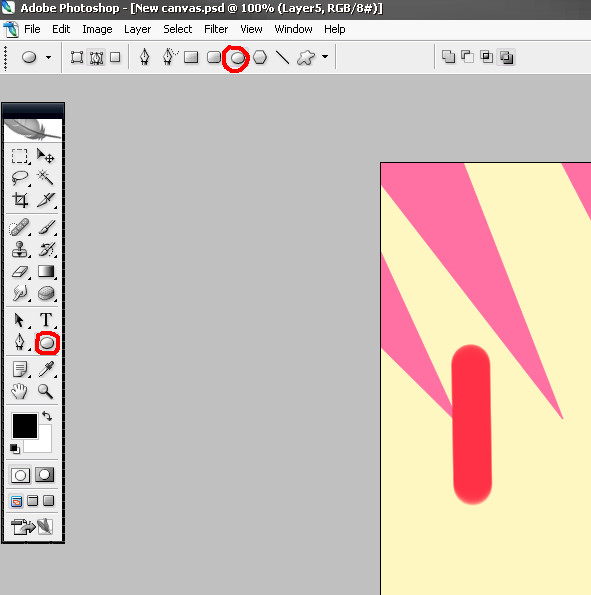Enable Shape Layers mode in options bar
Image resolution: width=591 pixels, height=595 pixels.
(x=77, y=57)
